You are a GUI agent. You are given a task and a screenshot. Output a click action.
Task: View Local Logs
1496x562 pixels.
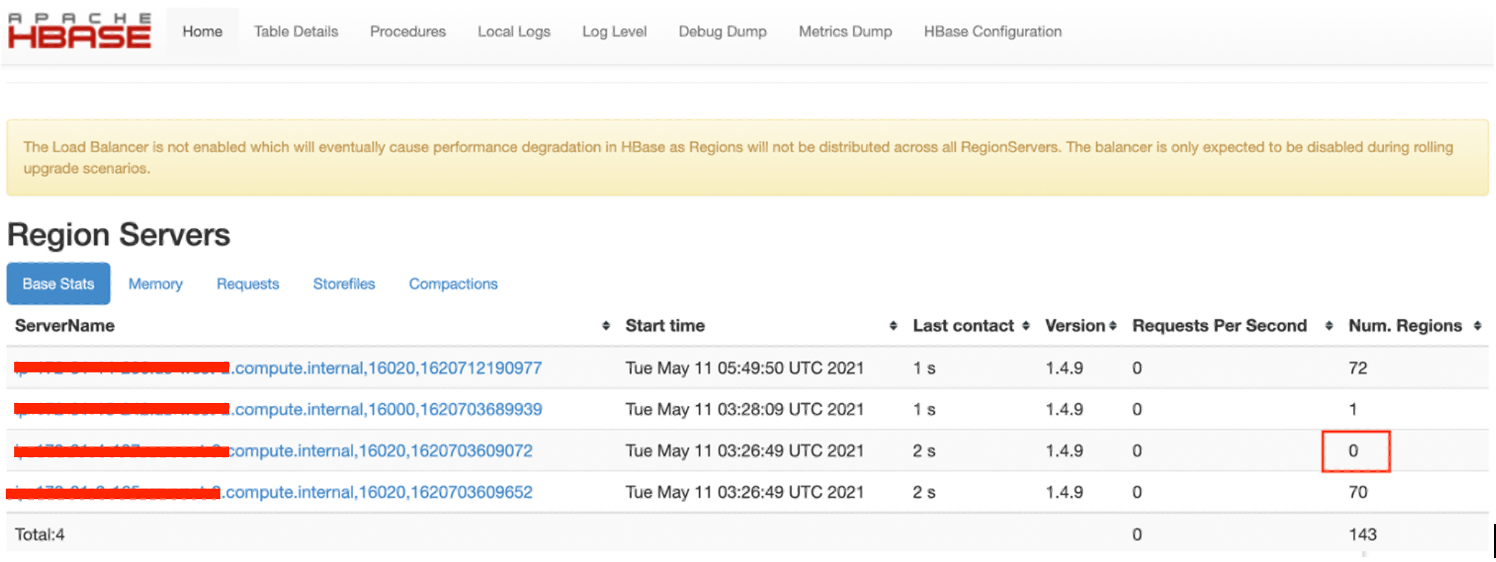click(x=514, y=32)
